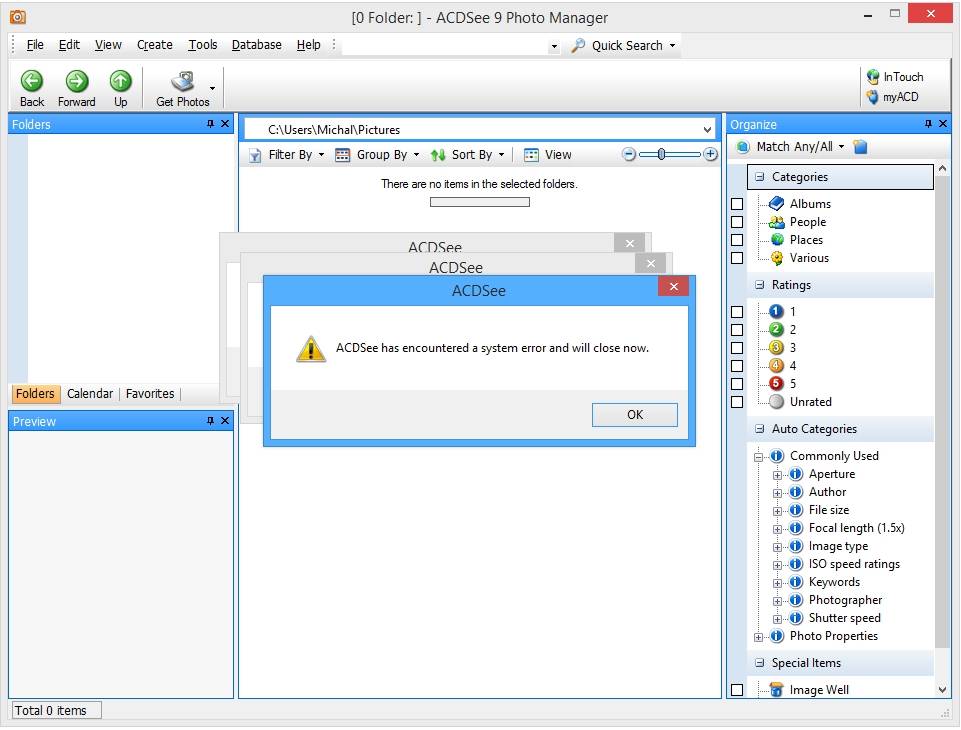
Task: Click OK in the ACDSee error dialog
Action: tap(635, 415)
